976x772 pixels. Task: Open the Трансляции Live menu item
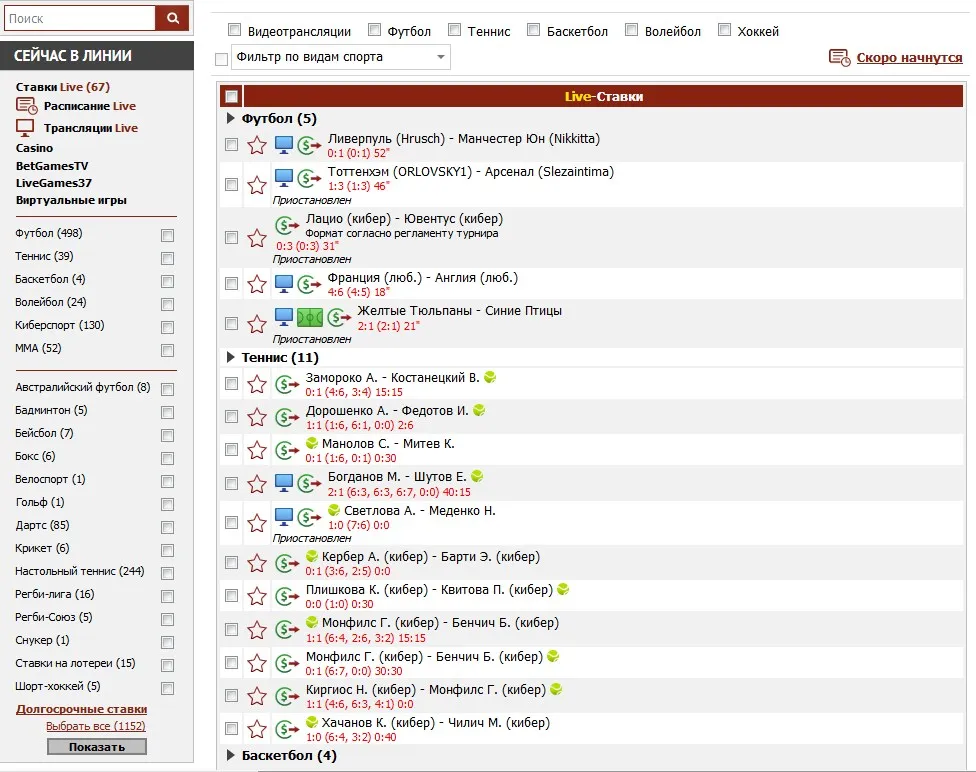tap(91, 128)
